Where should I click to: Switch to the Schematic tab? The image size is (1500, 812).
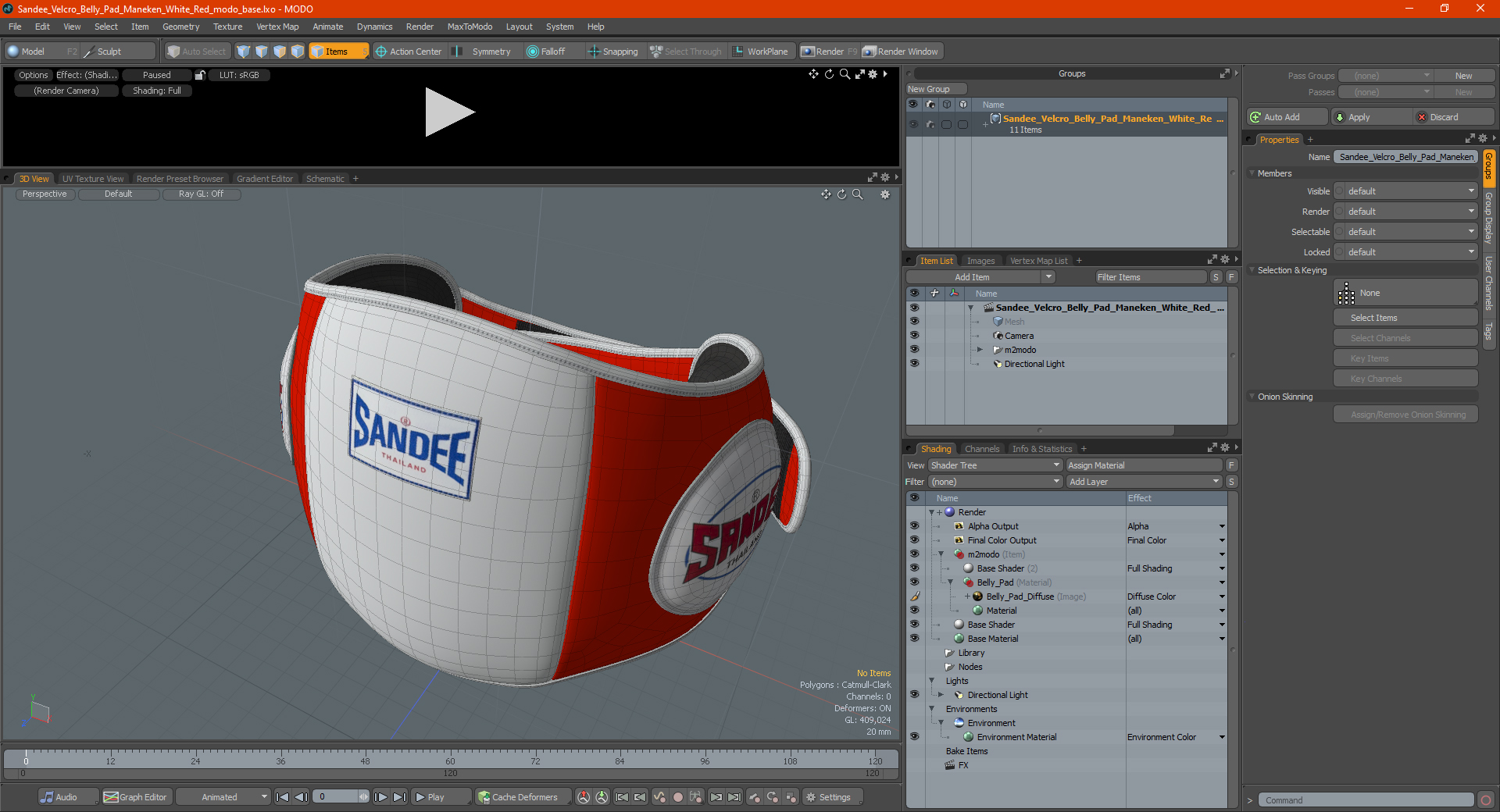coord(325,179)
